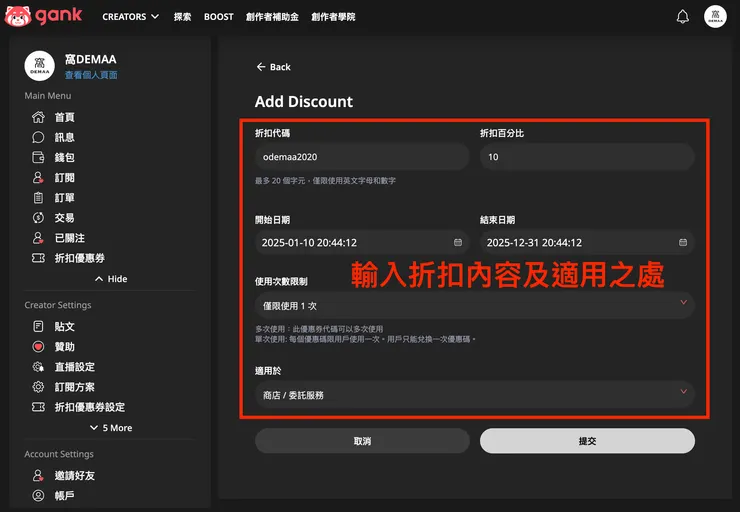Click the 開始日期 date field
Screen dimensions: 740x512
[362, 243]
